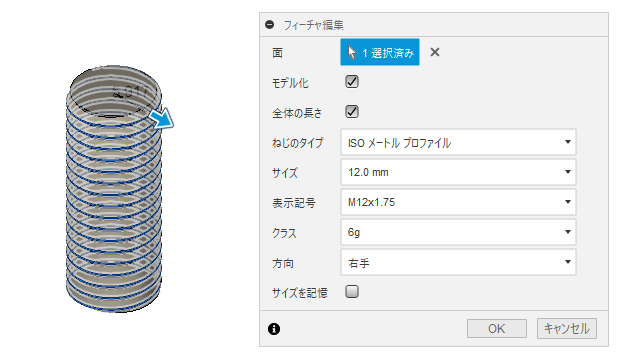Confirm the thread with the OK button
The height and width of the screenshot is (363, 638).
point(497,328)
